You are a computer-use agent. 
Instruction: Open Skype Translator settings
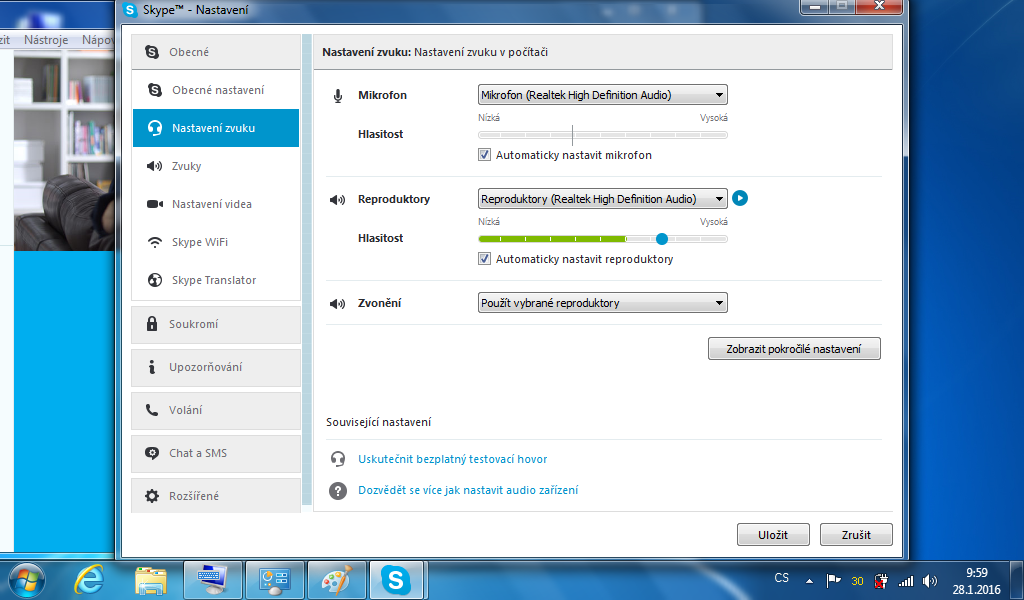point(216,280)
